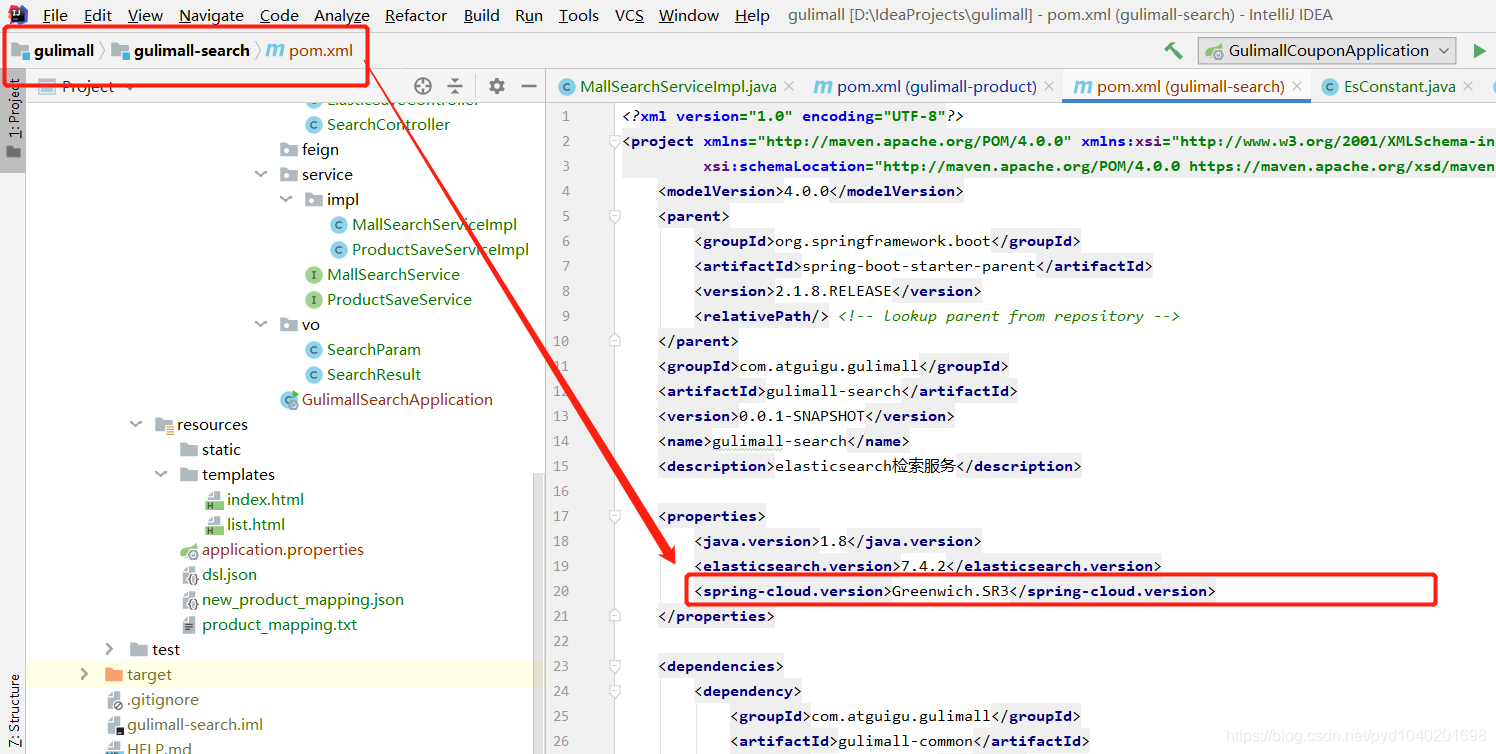Screen dimensions: 1496x754
Task: Close the EsConstant.java tab
Action: click(1469, 87)
